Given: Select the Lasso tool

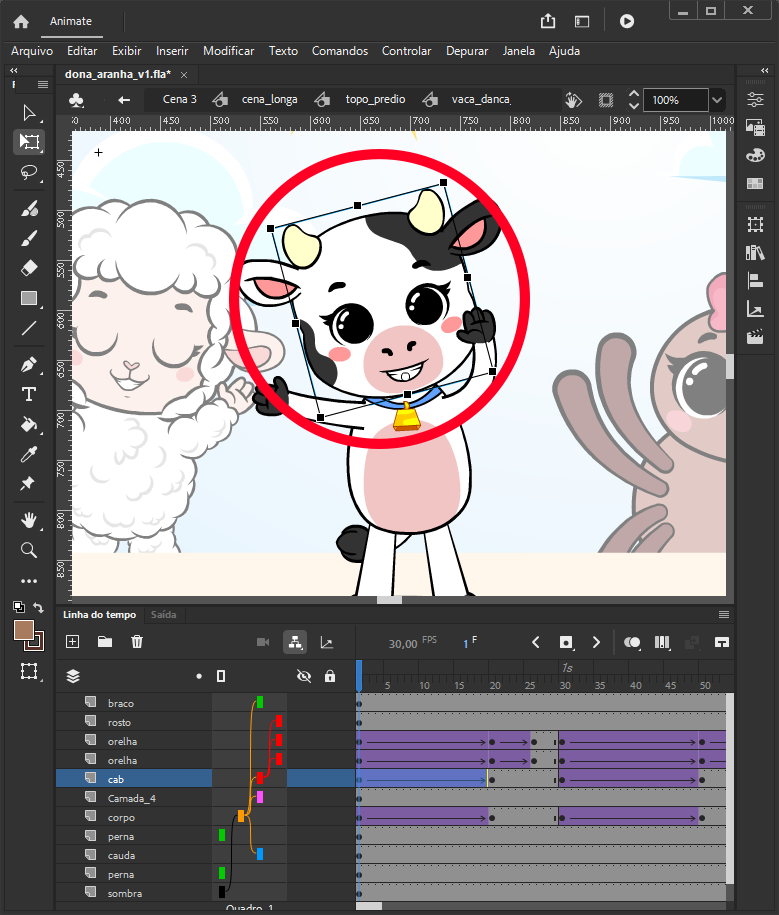Looking at the screenshot, I should pyautogui.click(x=29, y=172).
